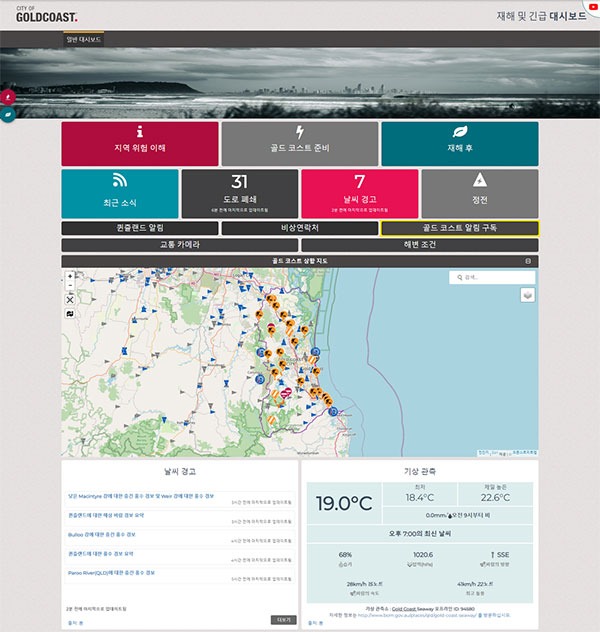Click the source link under weather warnings
Viewport: 600px width, 632px height.
pyautogui.click(x=75, y=623)
